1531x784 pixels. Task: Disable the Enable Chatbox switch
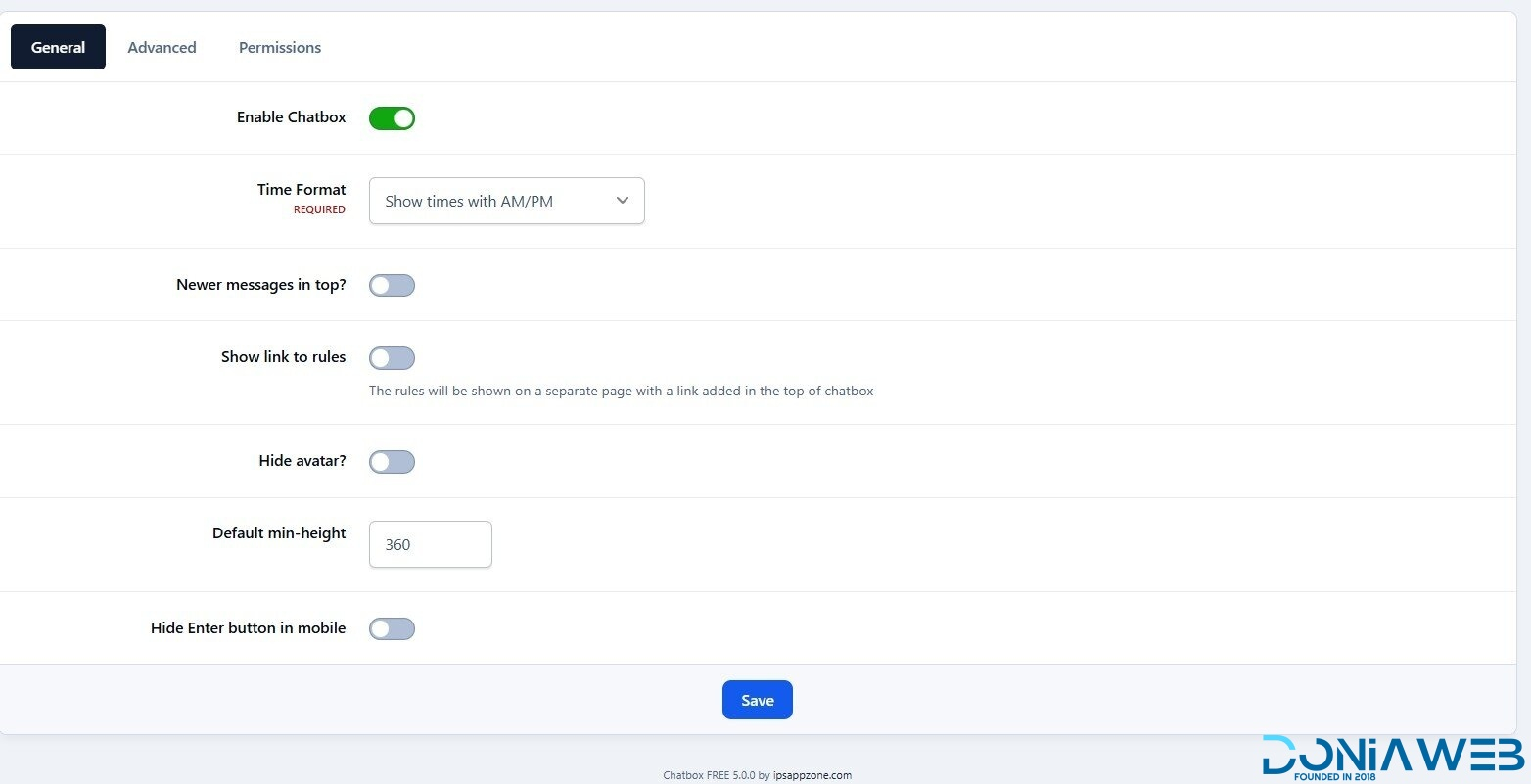coord(392,118)
